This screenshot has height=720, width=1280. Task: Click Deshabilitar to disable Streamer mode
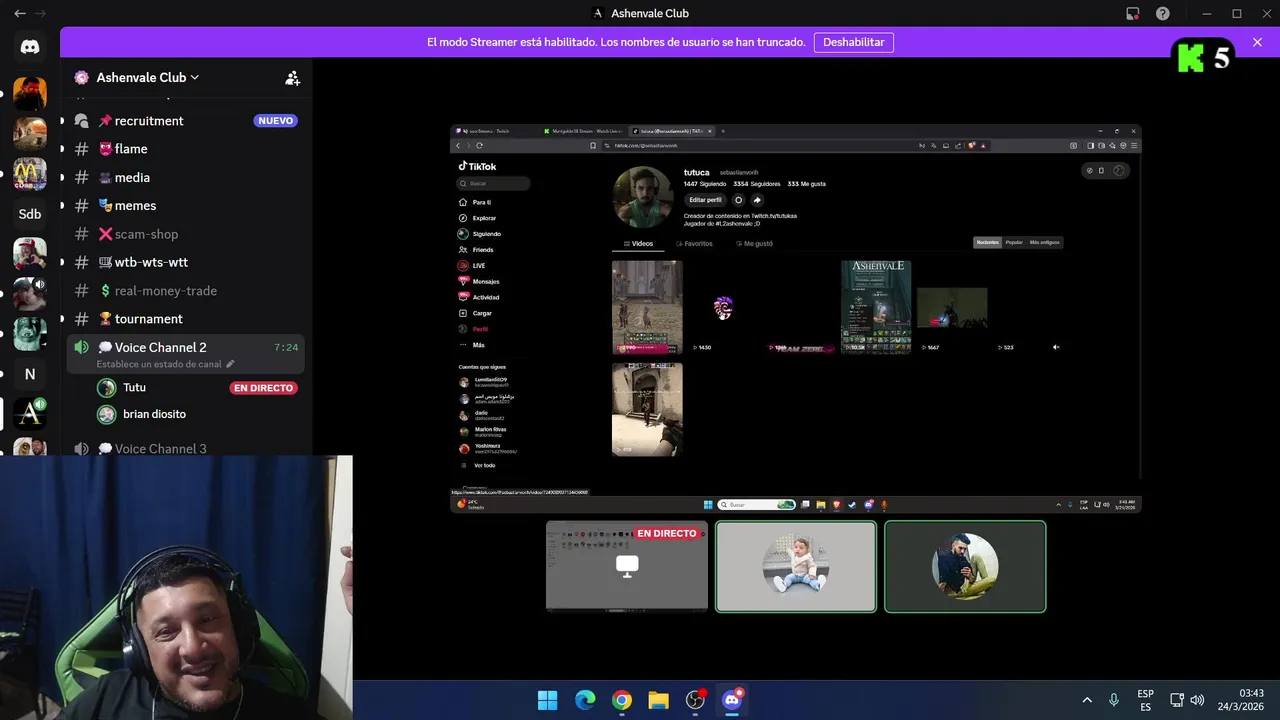854,42
